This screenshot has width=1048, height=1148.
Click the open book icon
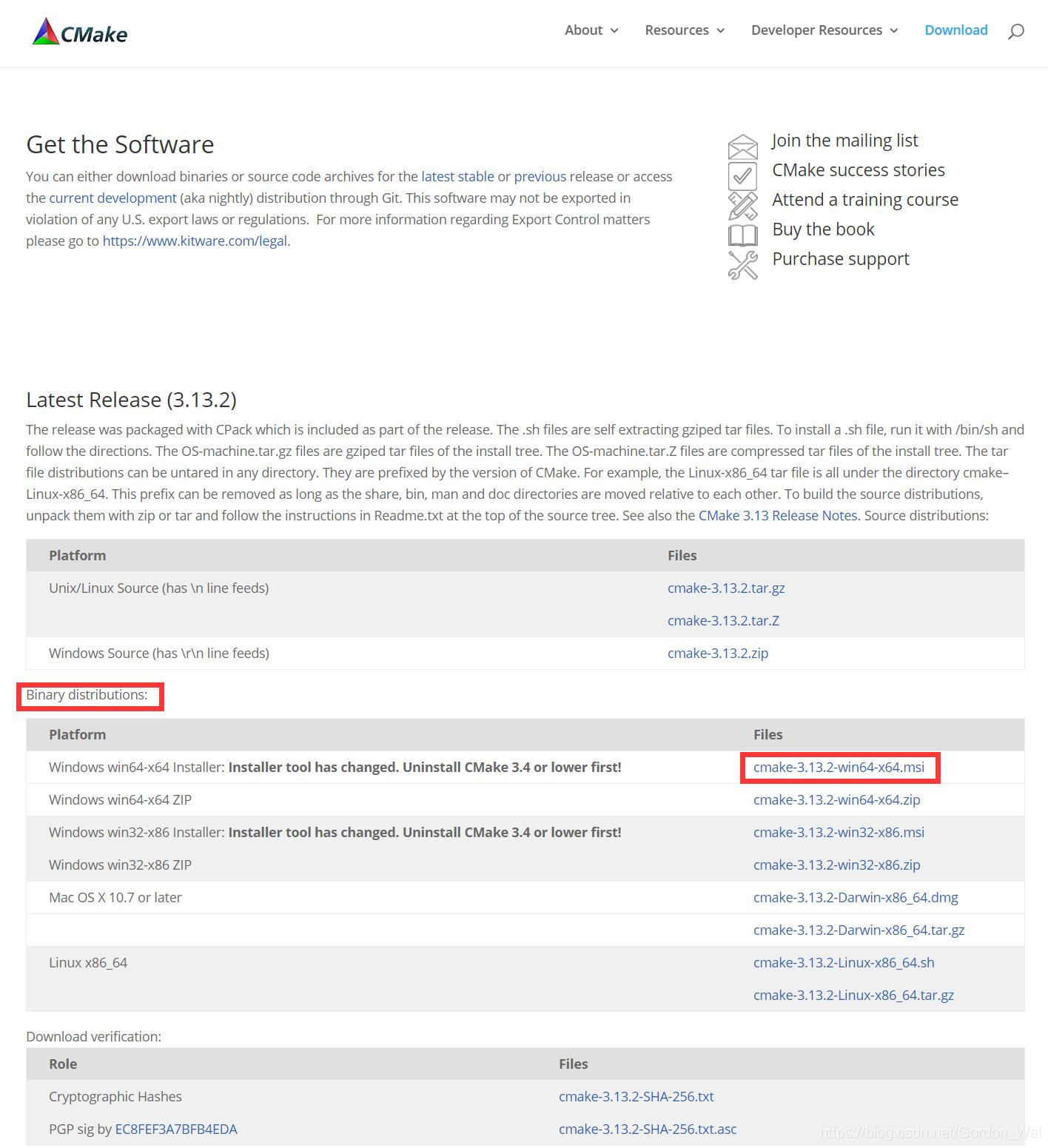(x=742, y=235)
